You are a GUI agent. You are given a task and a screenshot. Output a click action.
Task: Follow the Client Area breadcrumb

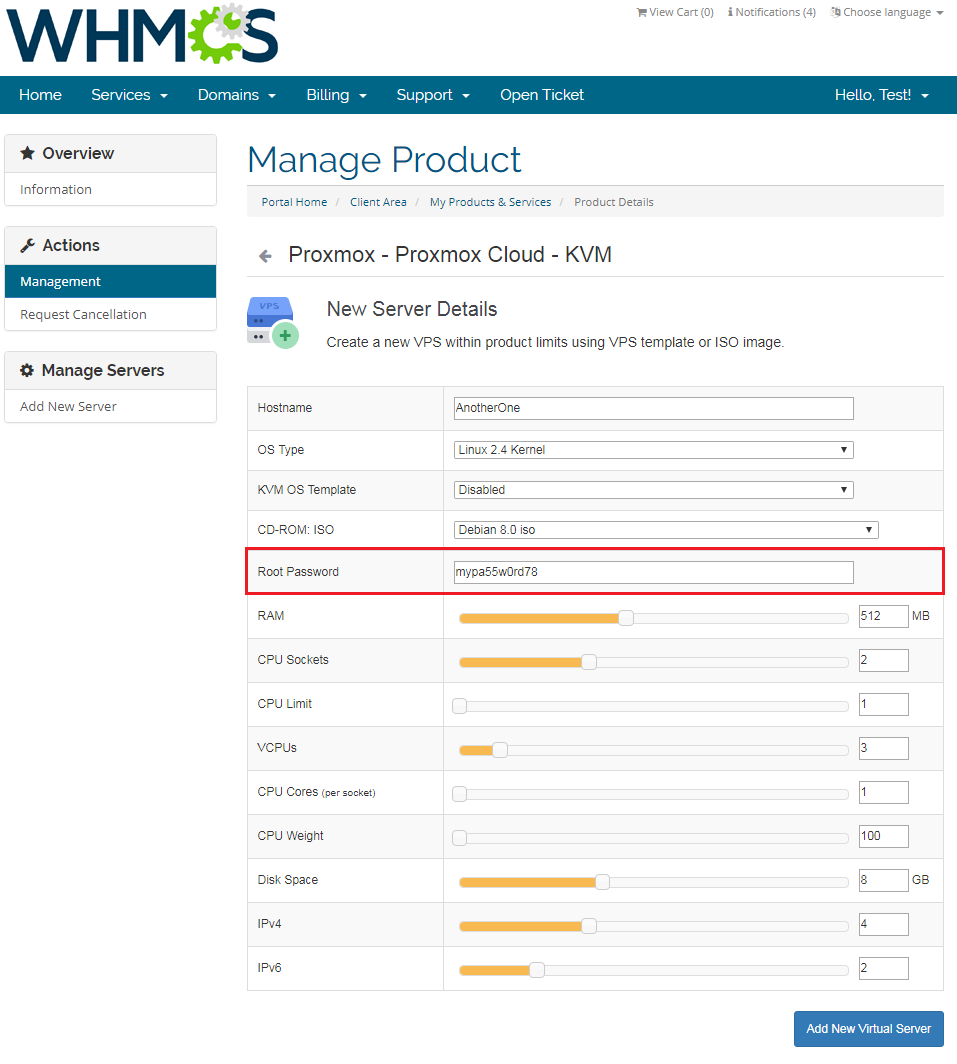pos(378,202)
